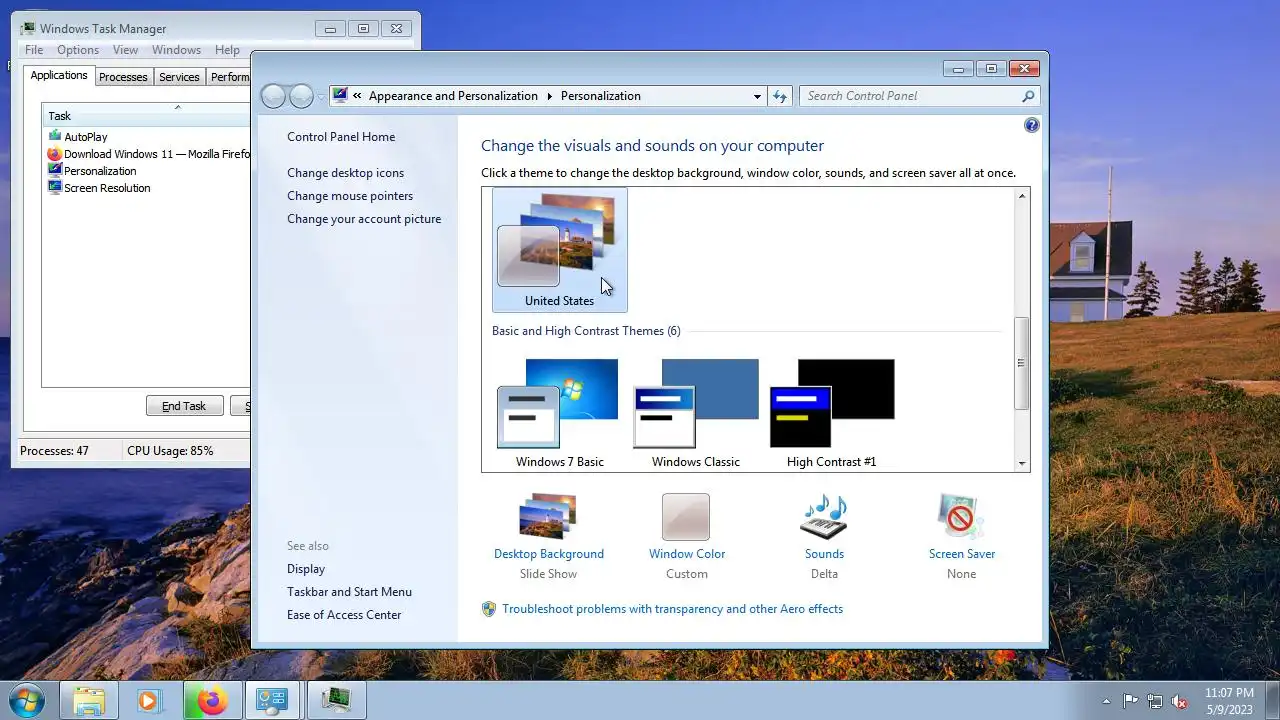Open Windows Media Player from taskbar
The height and width of the screenshot is (720, 1280).
point(150,701)
